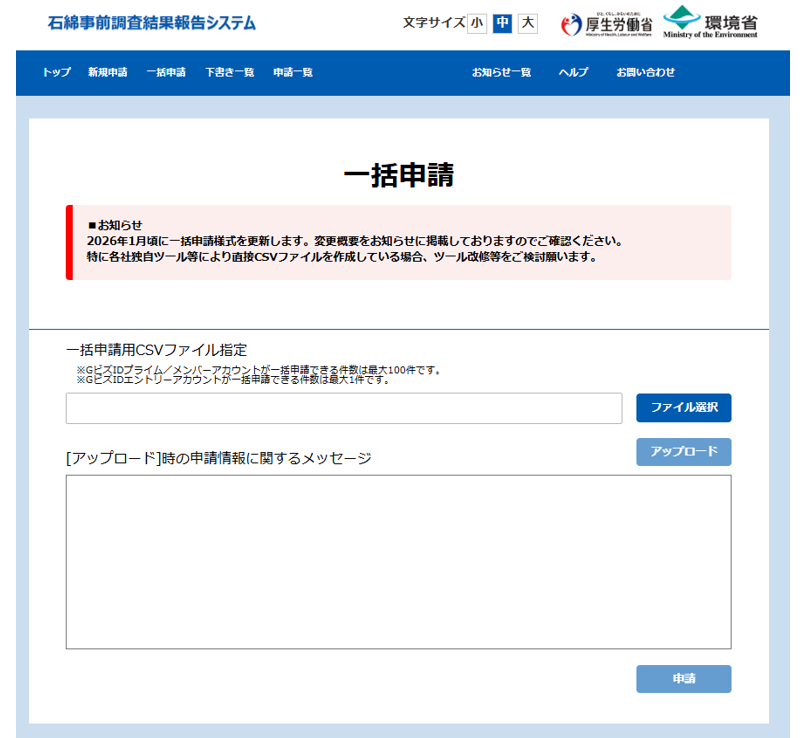Click the 厚生労働省 logo

tap(606, 24)
